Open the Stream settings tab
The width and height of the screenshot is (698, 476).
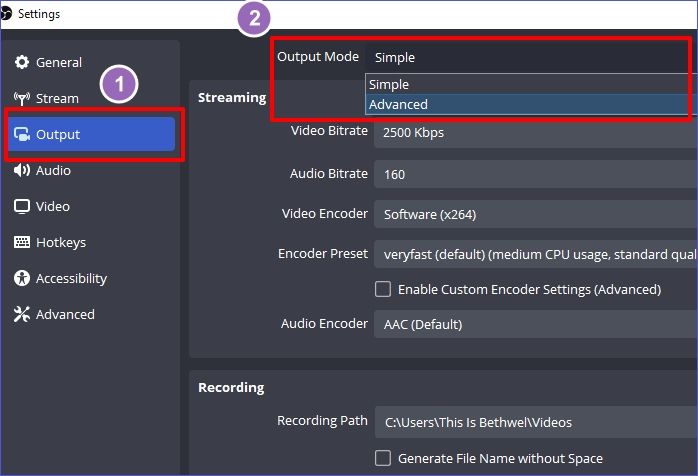pyautogui.click(x=91, y=98)
